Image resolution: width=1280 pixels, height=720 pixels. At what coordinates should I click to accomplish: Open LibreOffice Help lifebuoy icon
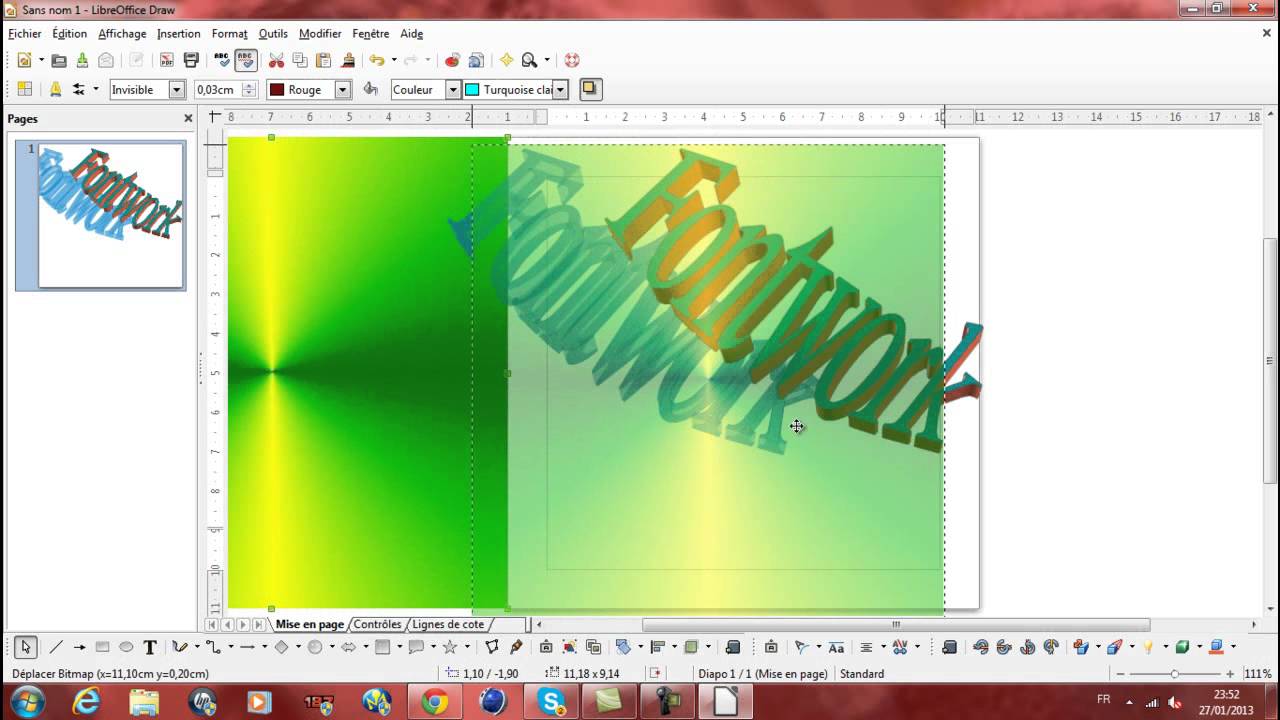coord(572,60)
